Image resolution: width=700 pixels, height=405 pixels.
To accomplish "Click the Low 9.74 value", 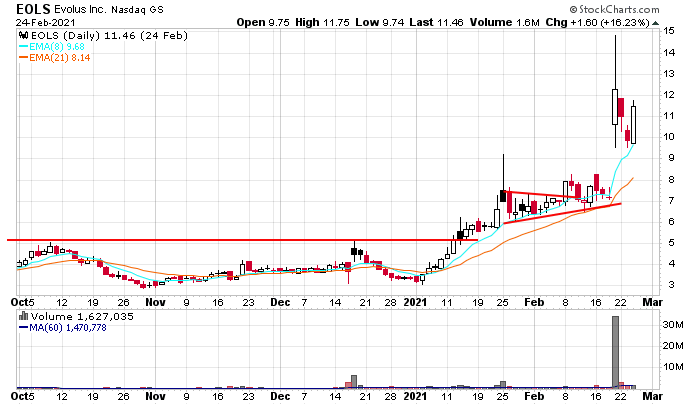I will tap(380, 22).
